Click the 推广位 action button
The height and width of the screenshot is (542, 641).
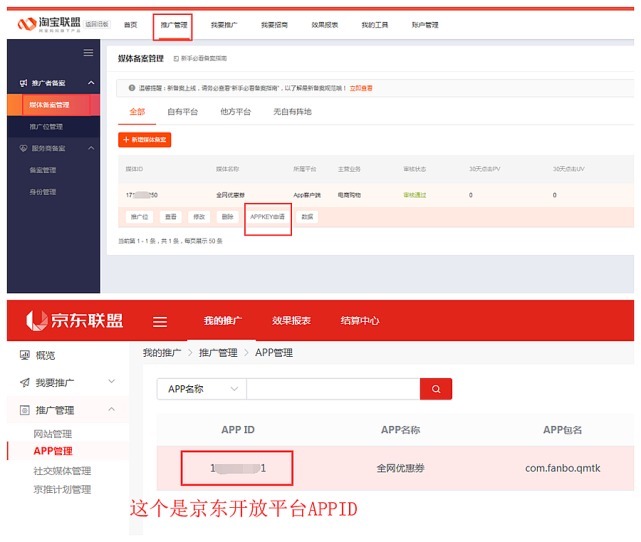tap(139, 217)
